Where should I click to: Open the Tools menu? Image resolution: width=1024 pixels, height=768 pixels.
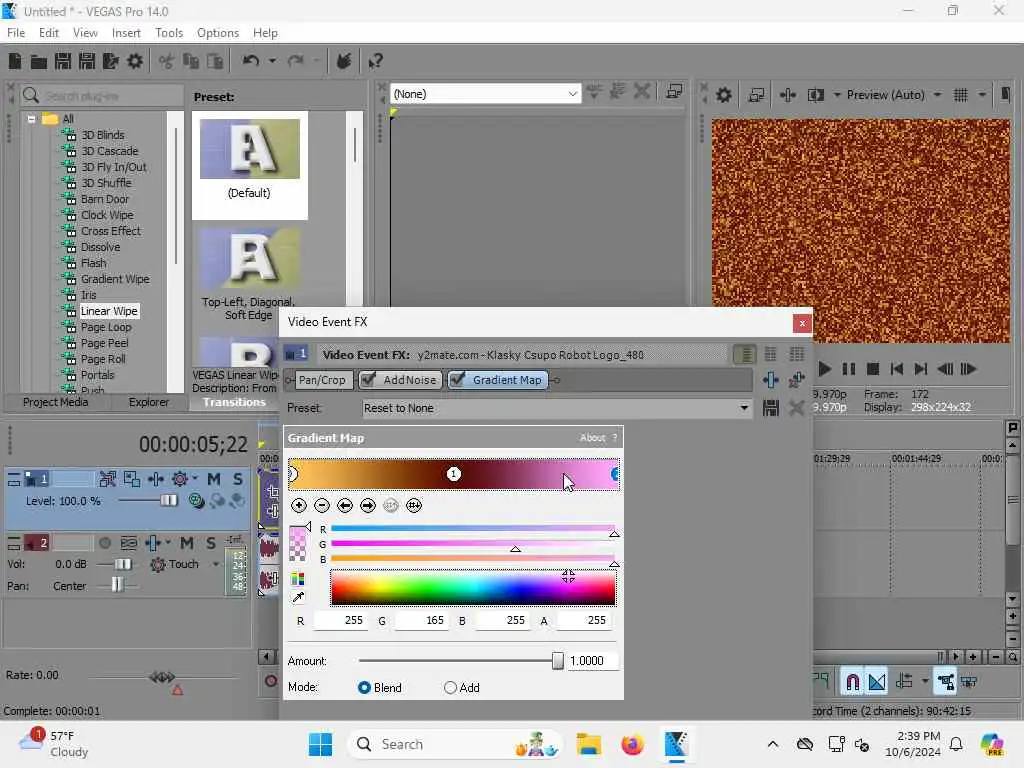coord(169,33)
